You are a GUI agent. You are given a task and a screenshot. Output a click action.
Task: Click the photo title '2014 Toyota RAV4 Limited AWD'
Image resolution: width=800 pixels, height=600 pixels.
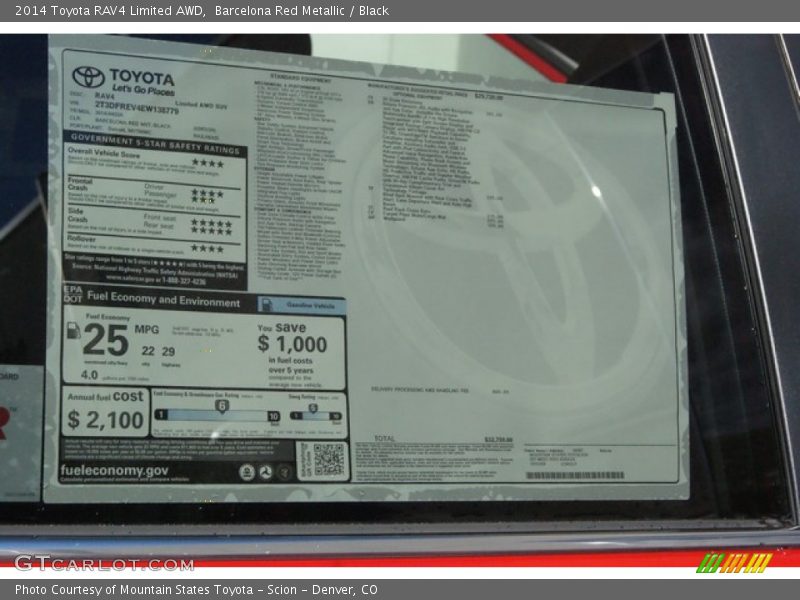[x=110, y=10]
